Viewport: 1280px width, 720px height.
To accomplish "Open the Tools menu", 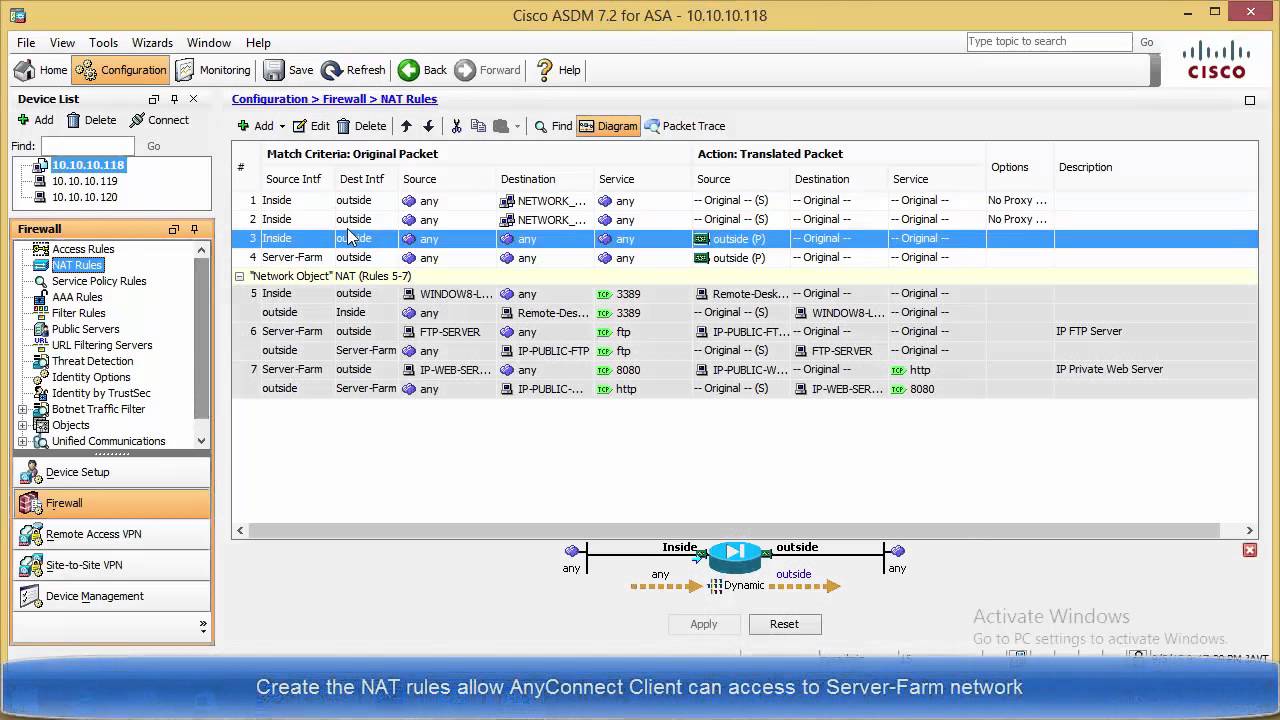I will pyautogui.click(x=103, y=43).
